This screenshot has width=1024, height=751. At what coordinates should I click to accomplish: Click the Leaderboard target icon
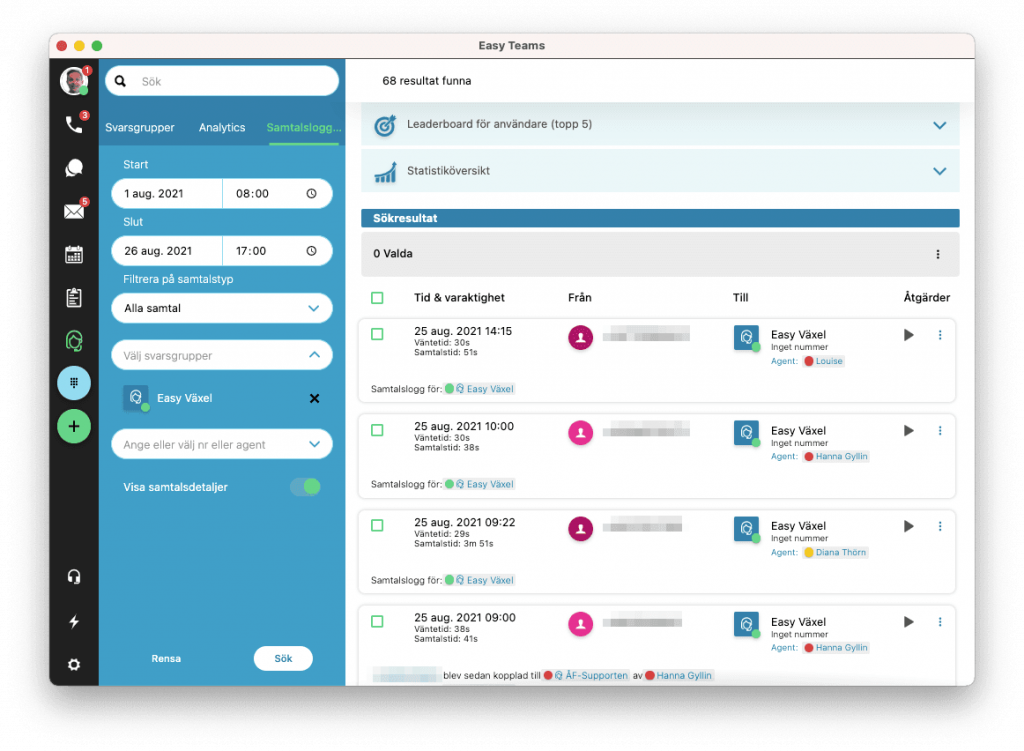point(385,125)
